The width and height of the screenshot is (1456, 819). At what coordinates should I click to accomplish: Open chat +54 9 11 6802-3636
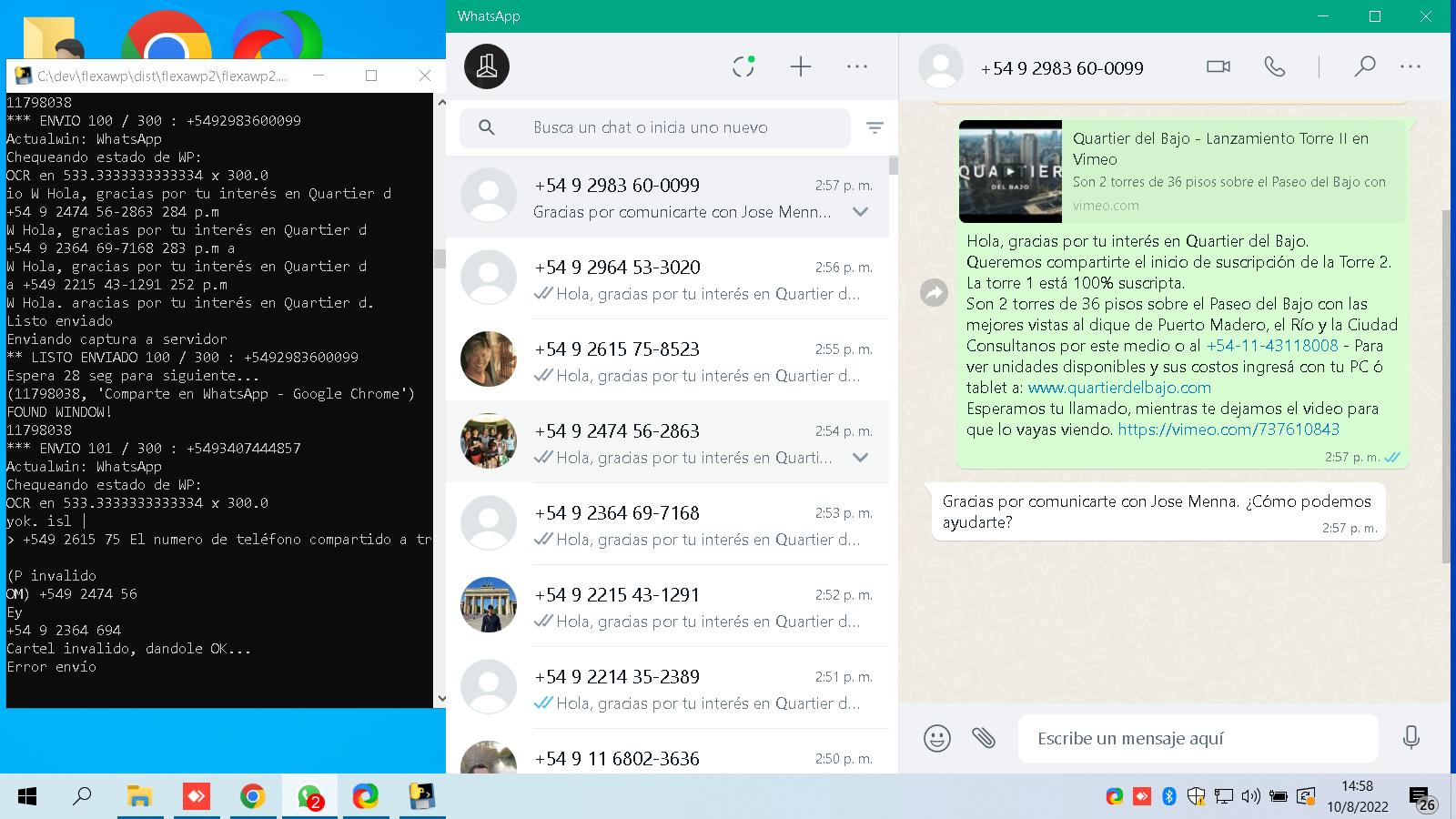[667, 752]
